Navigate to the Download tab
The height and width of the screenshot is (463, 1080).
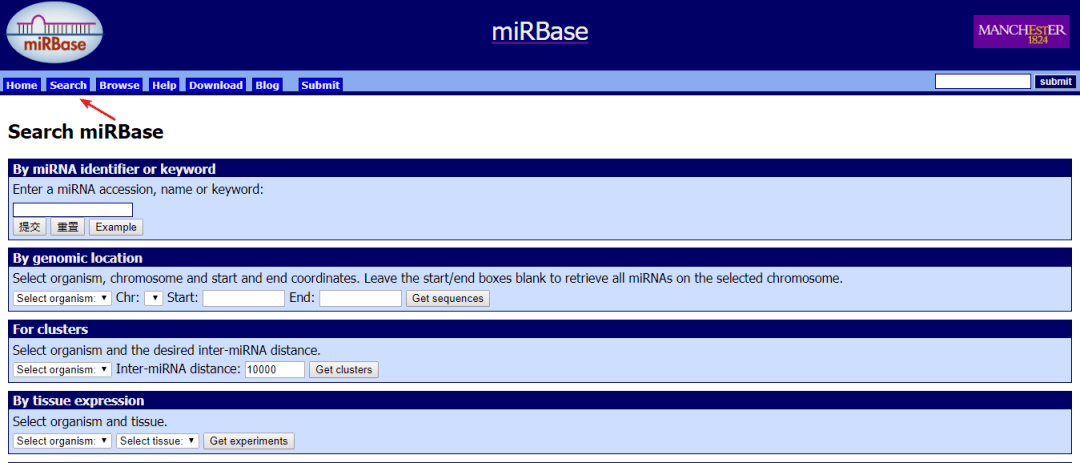[x=215, y=85]
